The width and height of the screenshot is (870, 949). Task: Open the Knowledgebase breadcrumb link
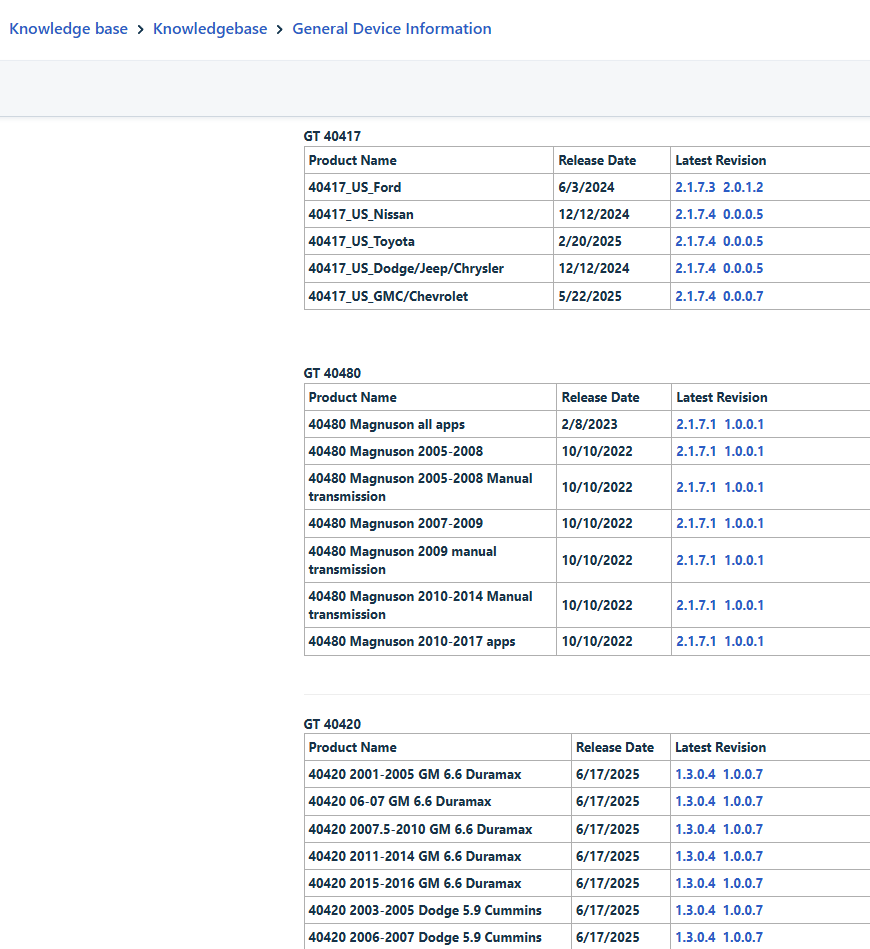[210, 28]
